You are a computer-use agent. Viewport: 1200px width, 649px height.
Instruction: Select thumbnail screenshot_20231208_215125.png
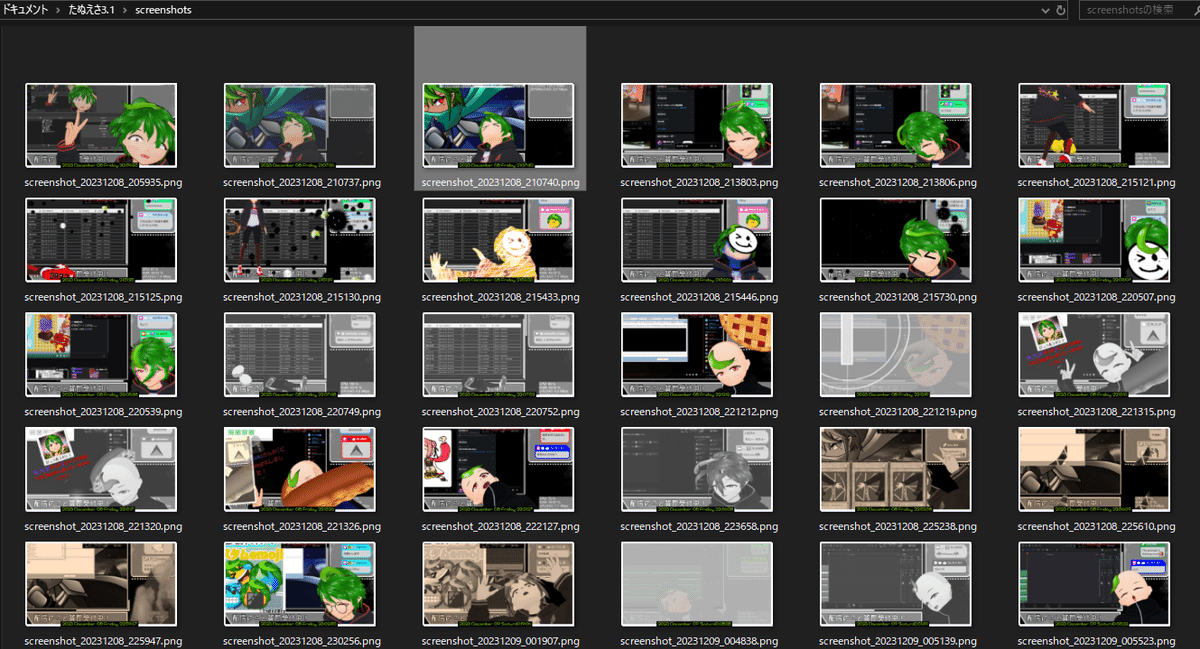pyautogui.click(x=101, y=240)
